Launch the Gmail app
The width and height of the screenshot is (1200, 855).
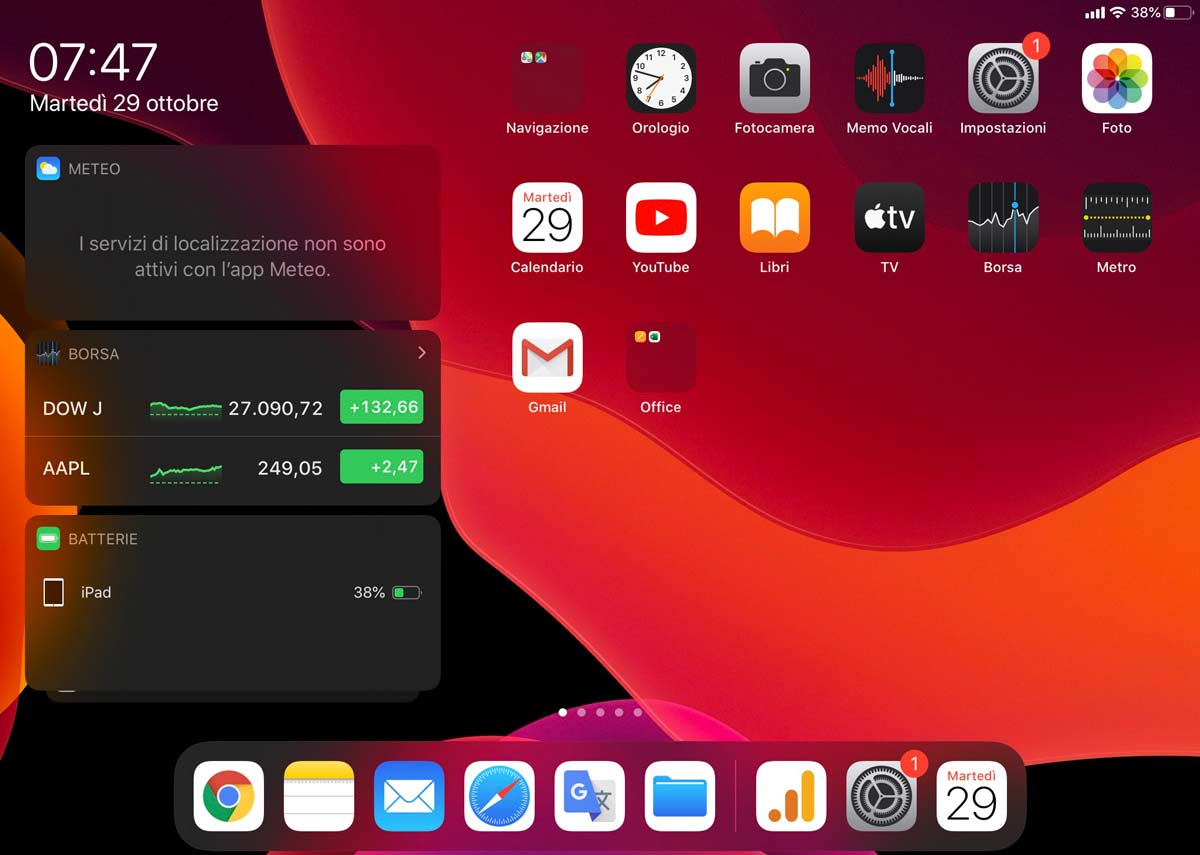pyautogui.click(x=547, y=357)
